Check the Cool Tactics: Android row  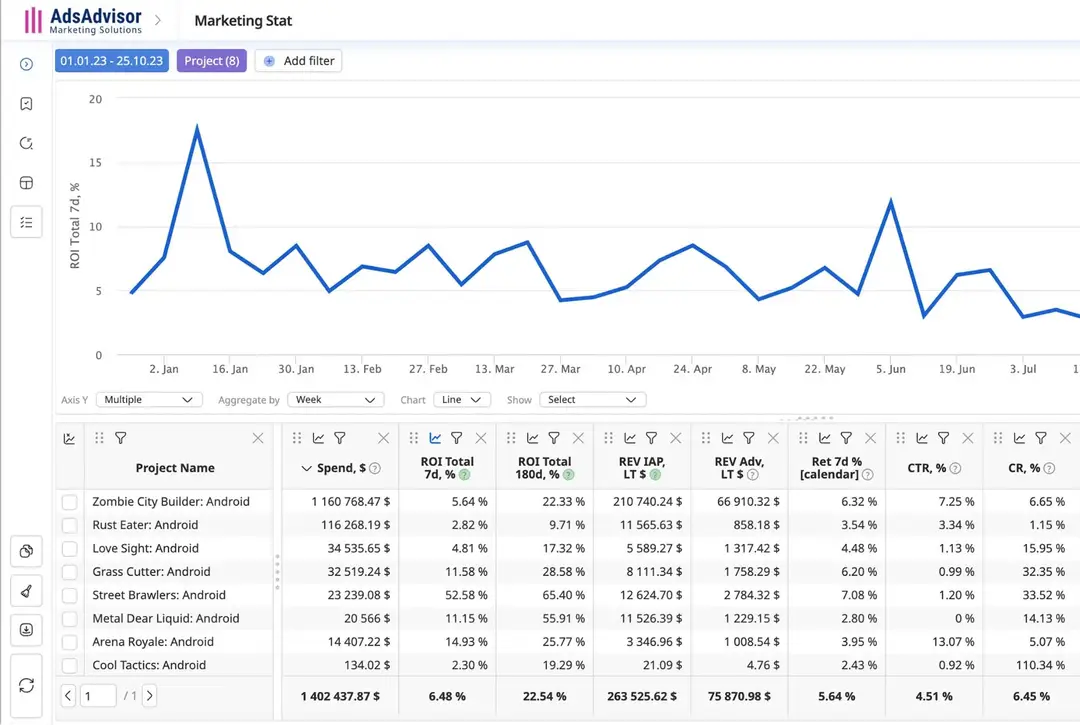coord(70,666)
